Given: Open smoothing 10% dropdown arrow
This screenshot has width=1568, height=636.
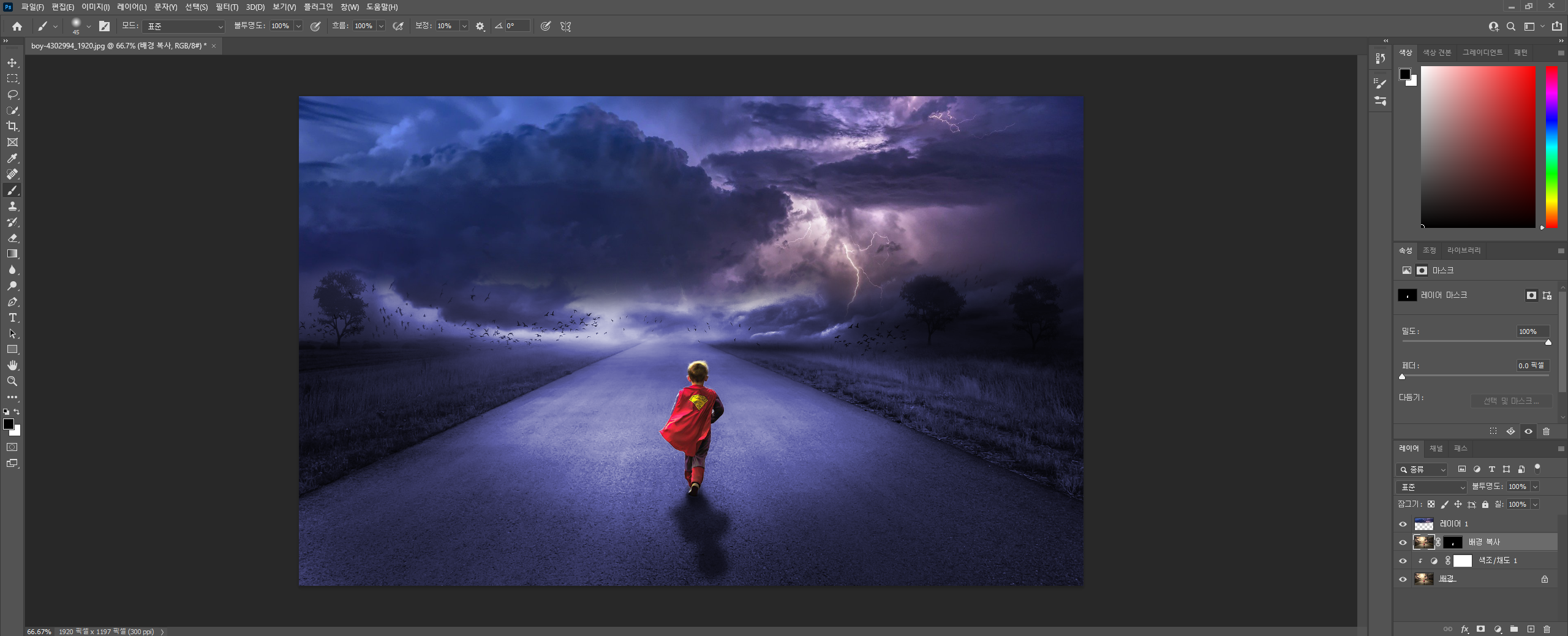Looking at the screenshot, I should [x=464, y=26].
